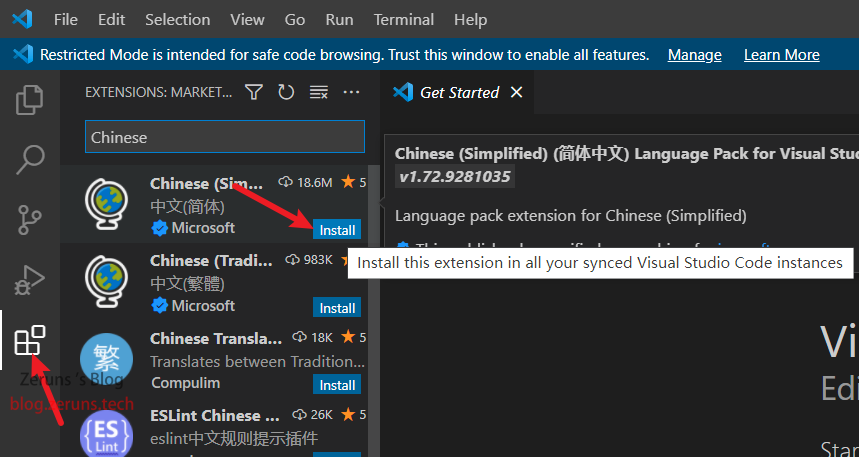Switch to the Get Started tab
859x457 pixels.
click(458, 92)
